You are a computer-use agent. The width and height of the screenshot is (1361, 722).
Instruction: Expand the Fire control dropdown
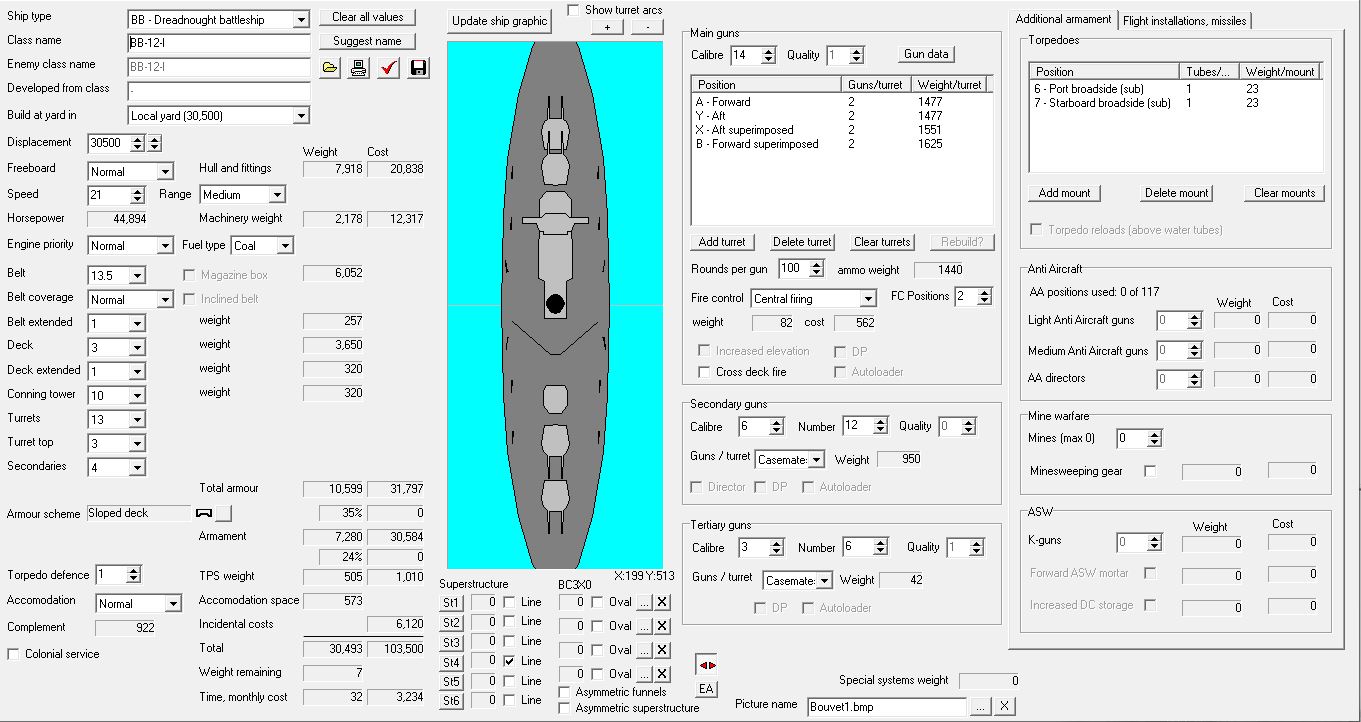(x=867, y=299)
